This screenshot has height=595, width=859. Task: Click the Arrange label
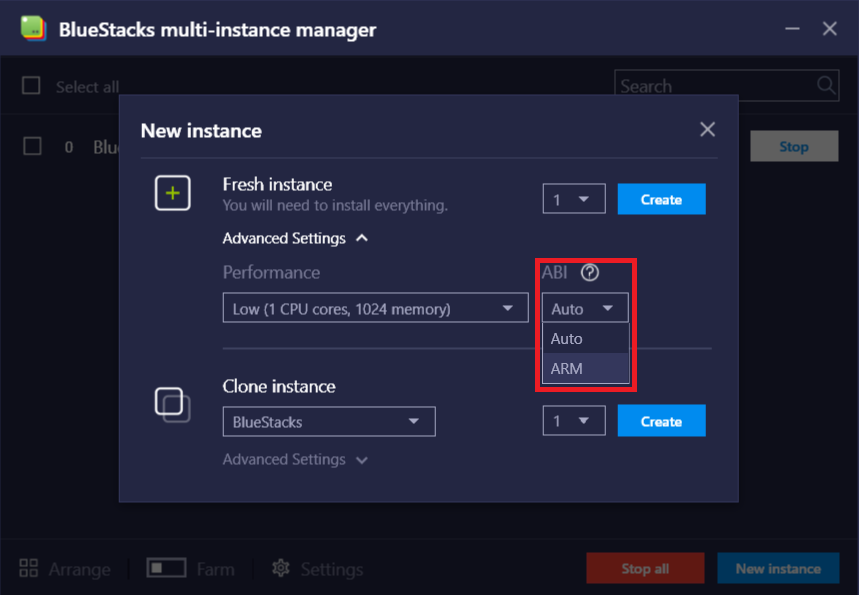click(x=79, y=569)
